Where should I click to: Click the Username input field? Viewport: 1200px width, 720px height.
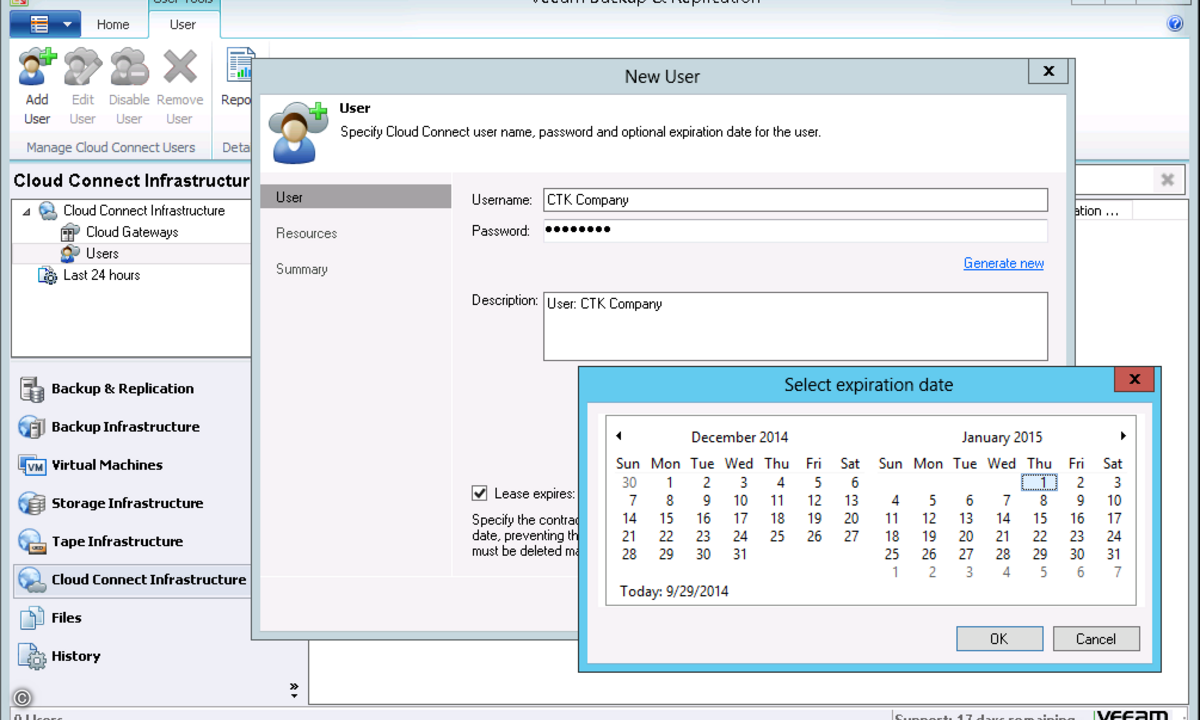coord(795,200)
